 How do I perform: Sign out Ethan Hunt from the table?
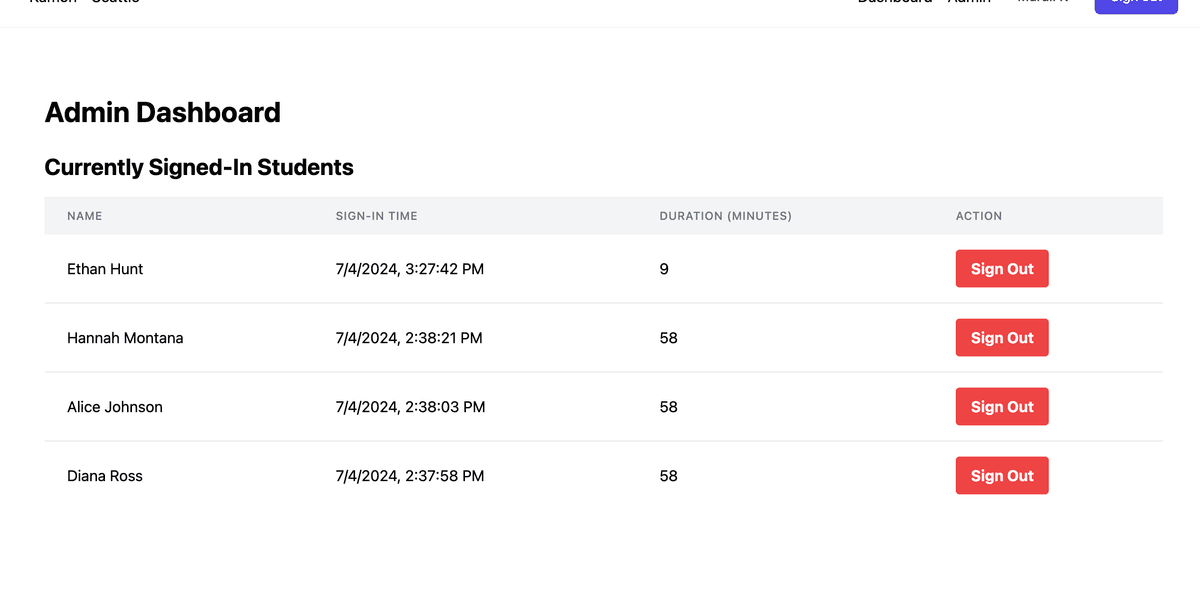pos(1001,268)
